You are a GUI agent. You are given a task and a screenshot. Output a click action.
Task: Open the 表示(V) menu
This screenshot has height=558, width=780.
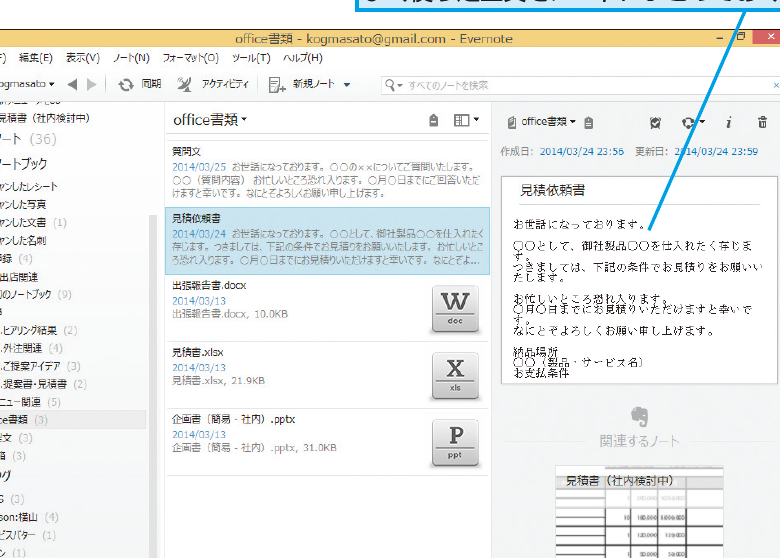83,58
